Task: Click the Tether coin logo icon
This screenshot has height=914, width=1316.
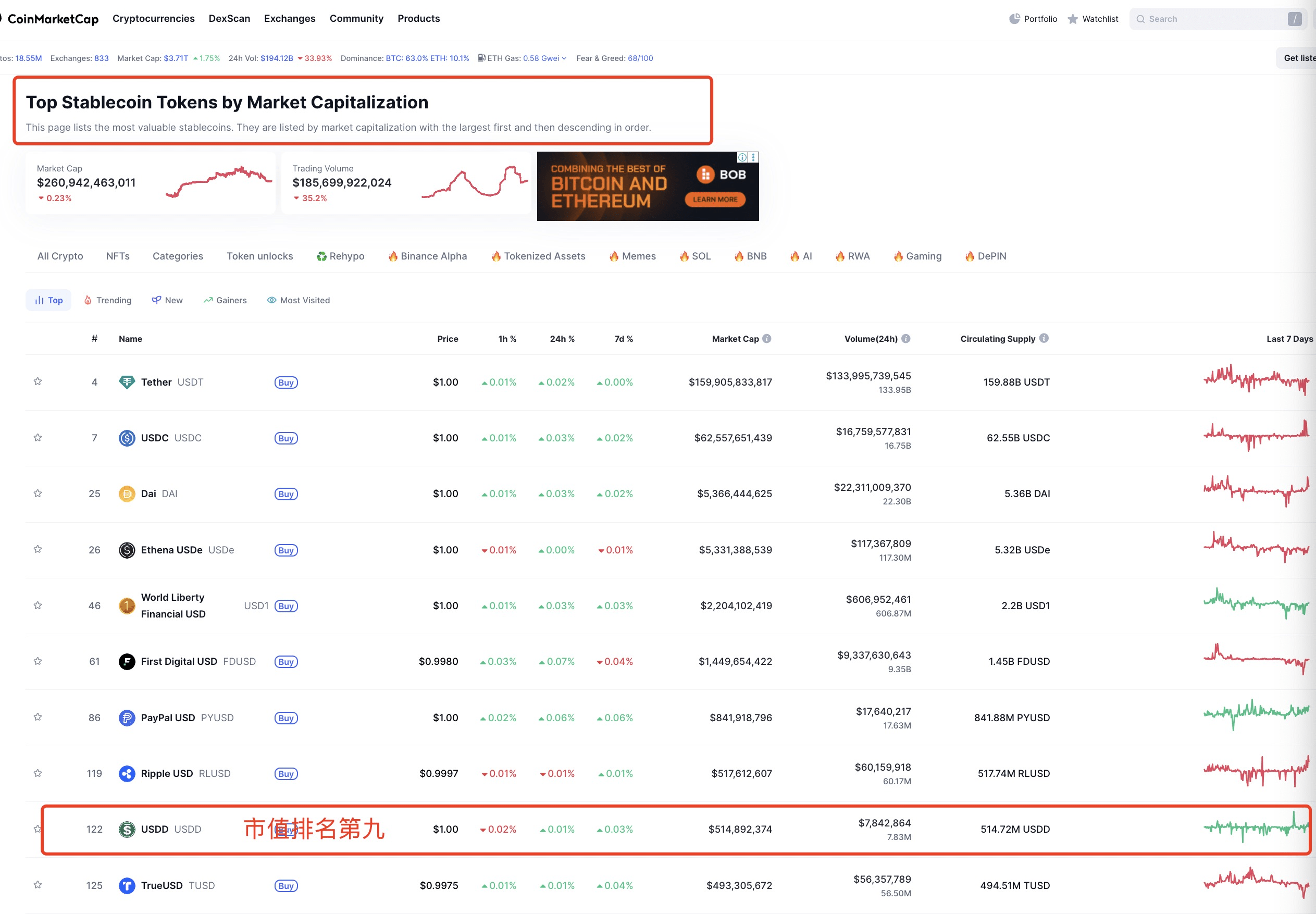Action: pyautogui.click(x=127, y=382)
